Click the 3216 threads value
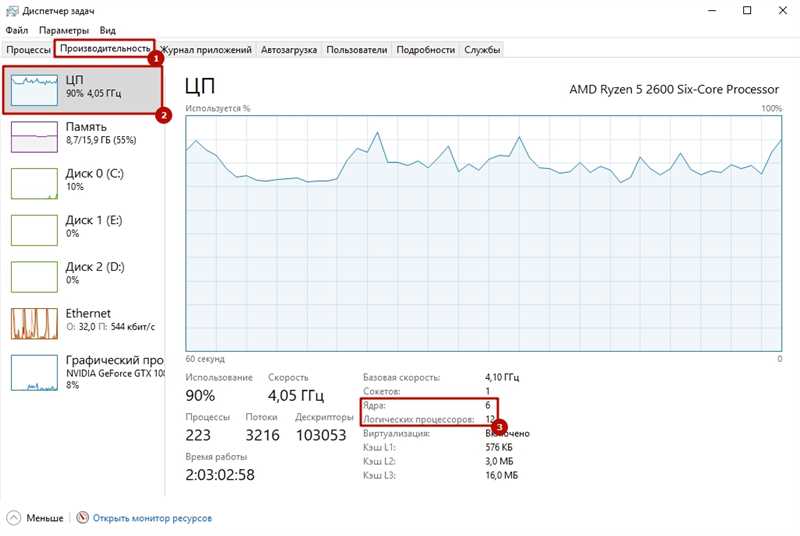 tap(262, 435)
